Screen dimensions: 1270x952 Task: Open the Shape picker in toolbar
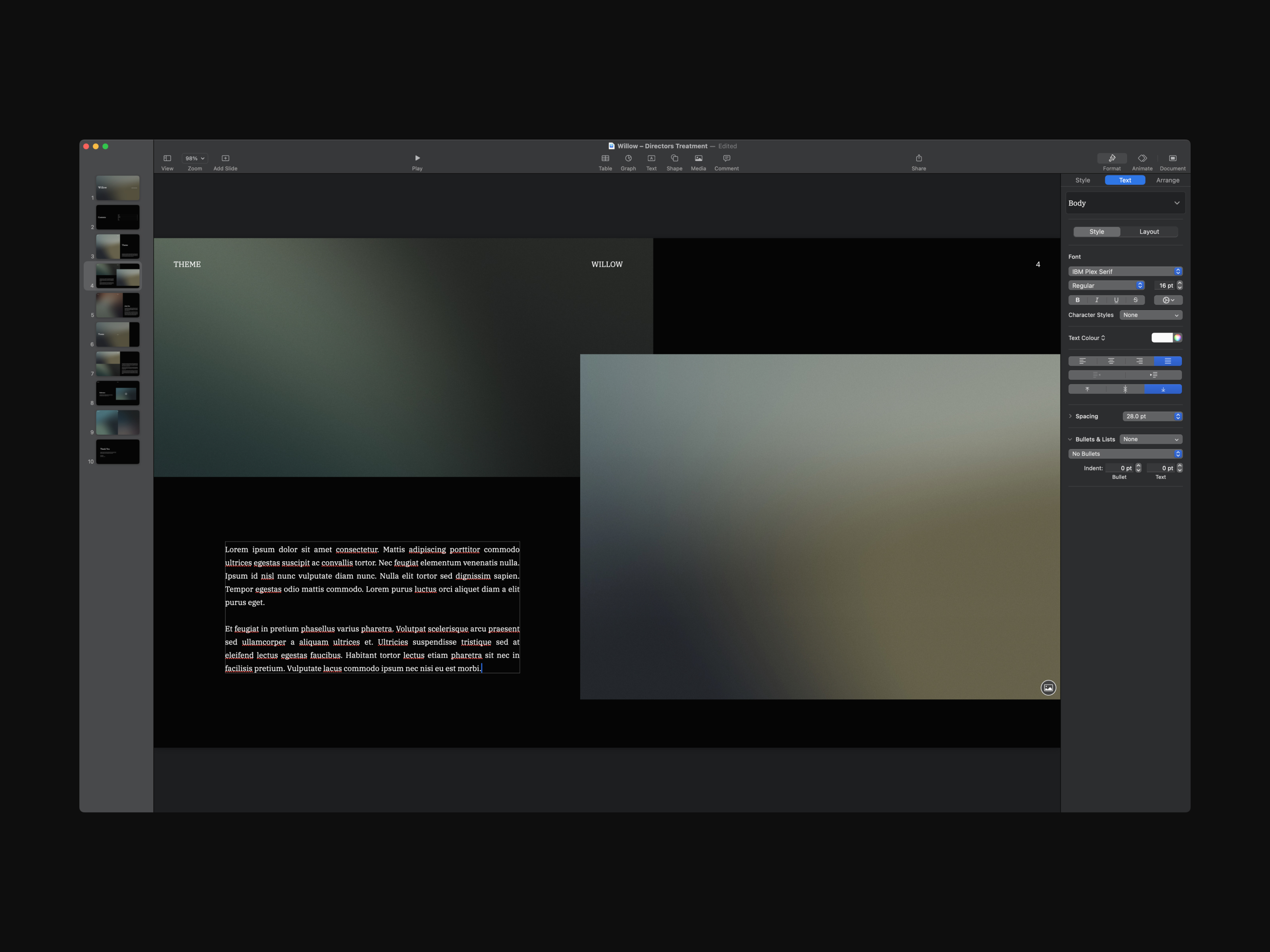[675, 158]
